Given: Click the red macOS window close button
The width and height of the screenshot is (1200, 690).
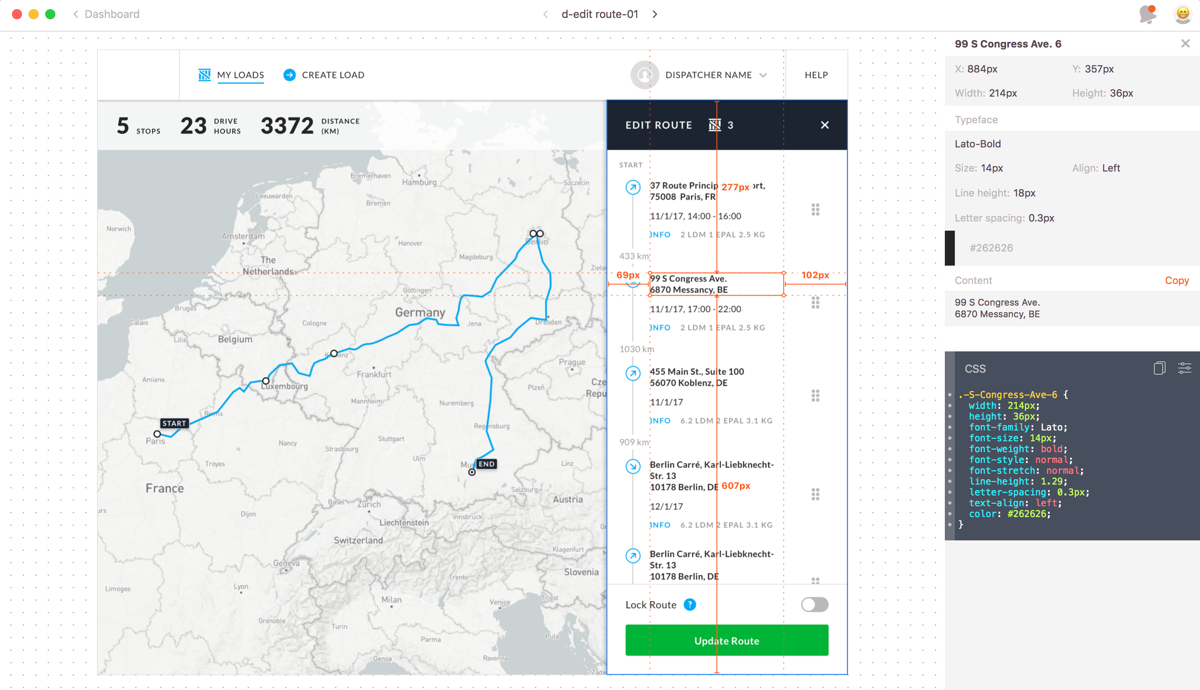Looking at the screenshot, I should (17, 14).
